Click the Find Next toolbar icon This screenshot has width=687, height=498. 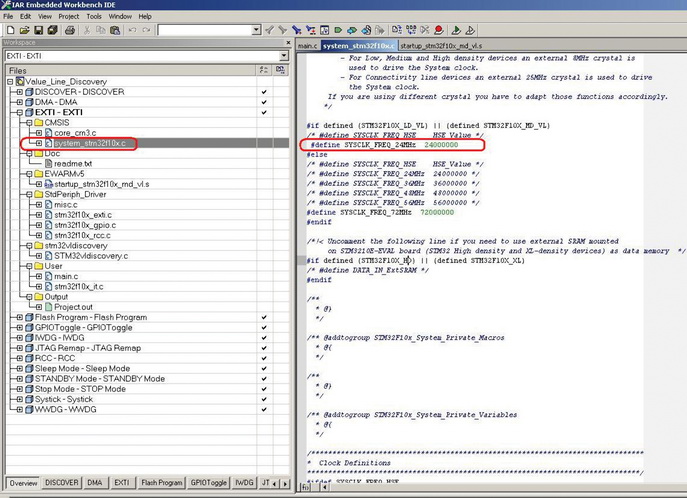(x=283, y=30)
